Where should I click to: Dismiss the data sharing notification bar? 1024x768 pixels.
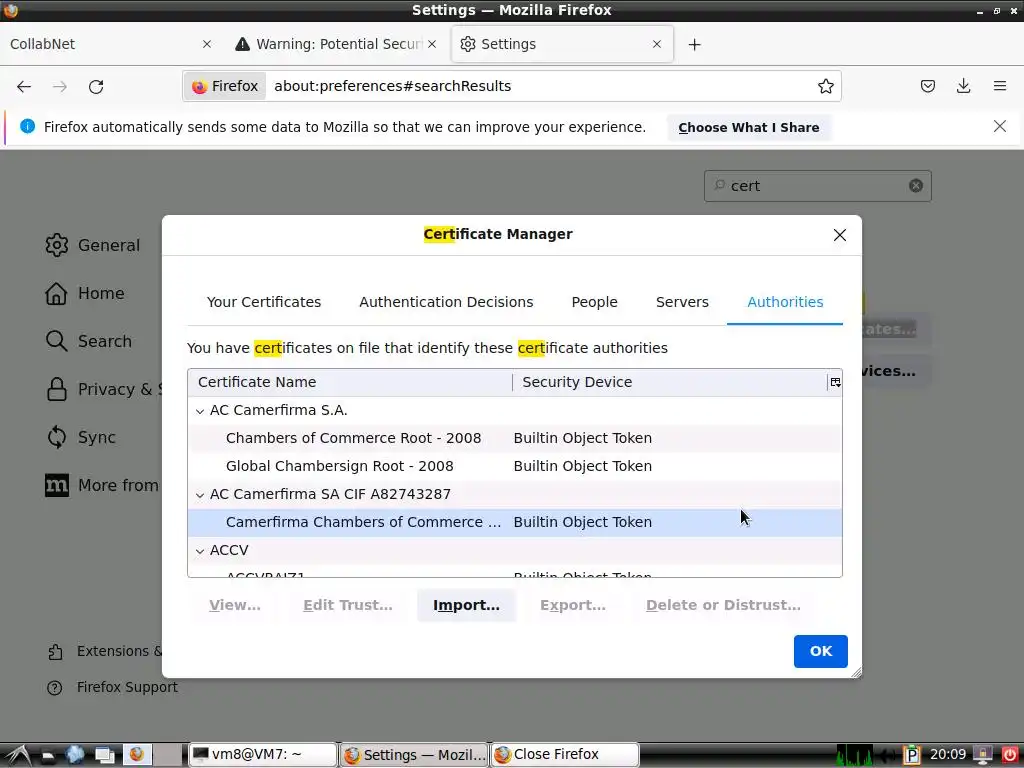pyautogui.click(x=999, y=126)
